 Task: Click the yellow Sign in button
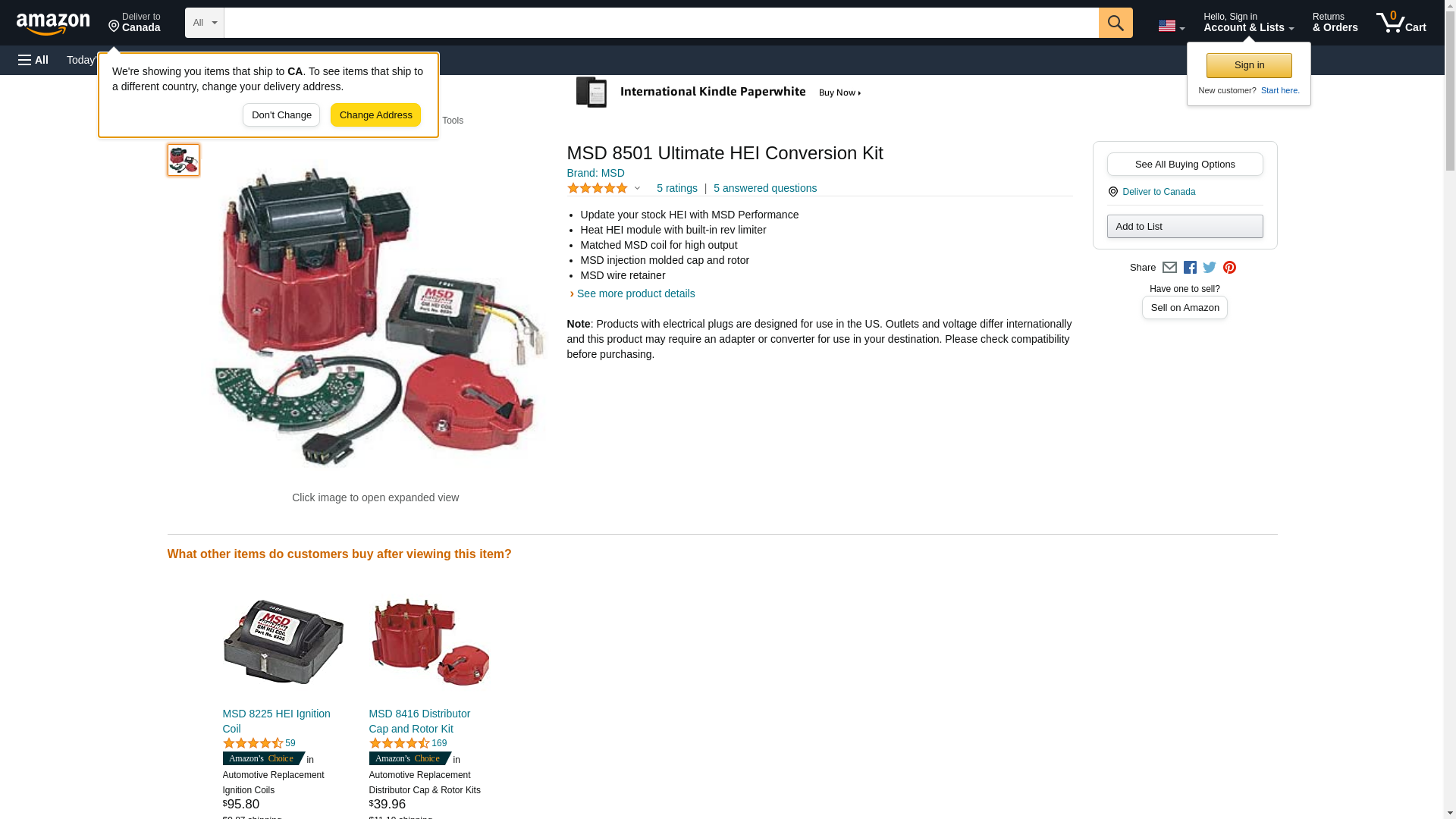(1249, 65)
